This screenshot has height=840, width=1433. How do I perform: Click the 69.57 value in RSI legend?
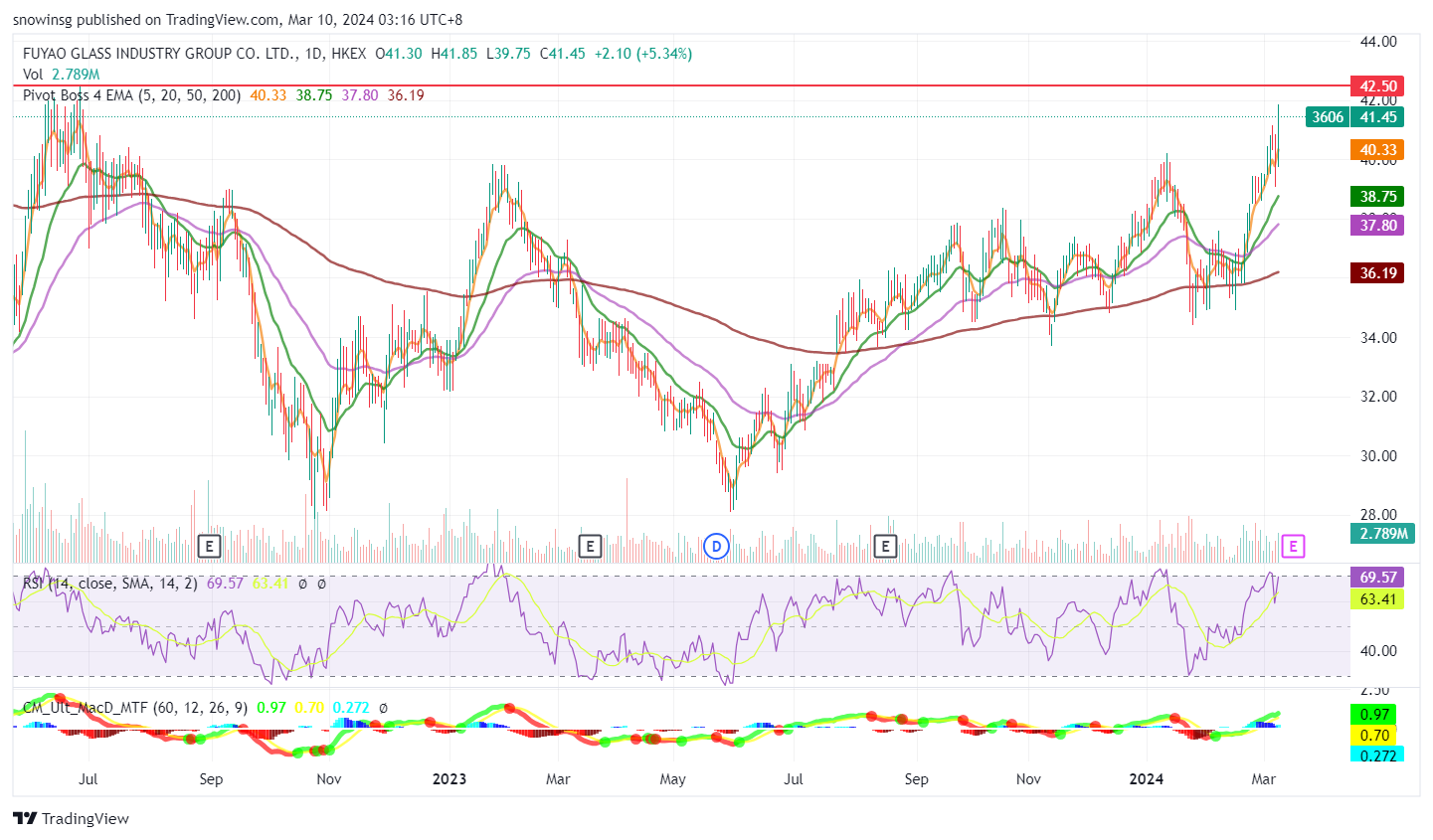pyautogui.click(x=225, y=584)
